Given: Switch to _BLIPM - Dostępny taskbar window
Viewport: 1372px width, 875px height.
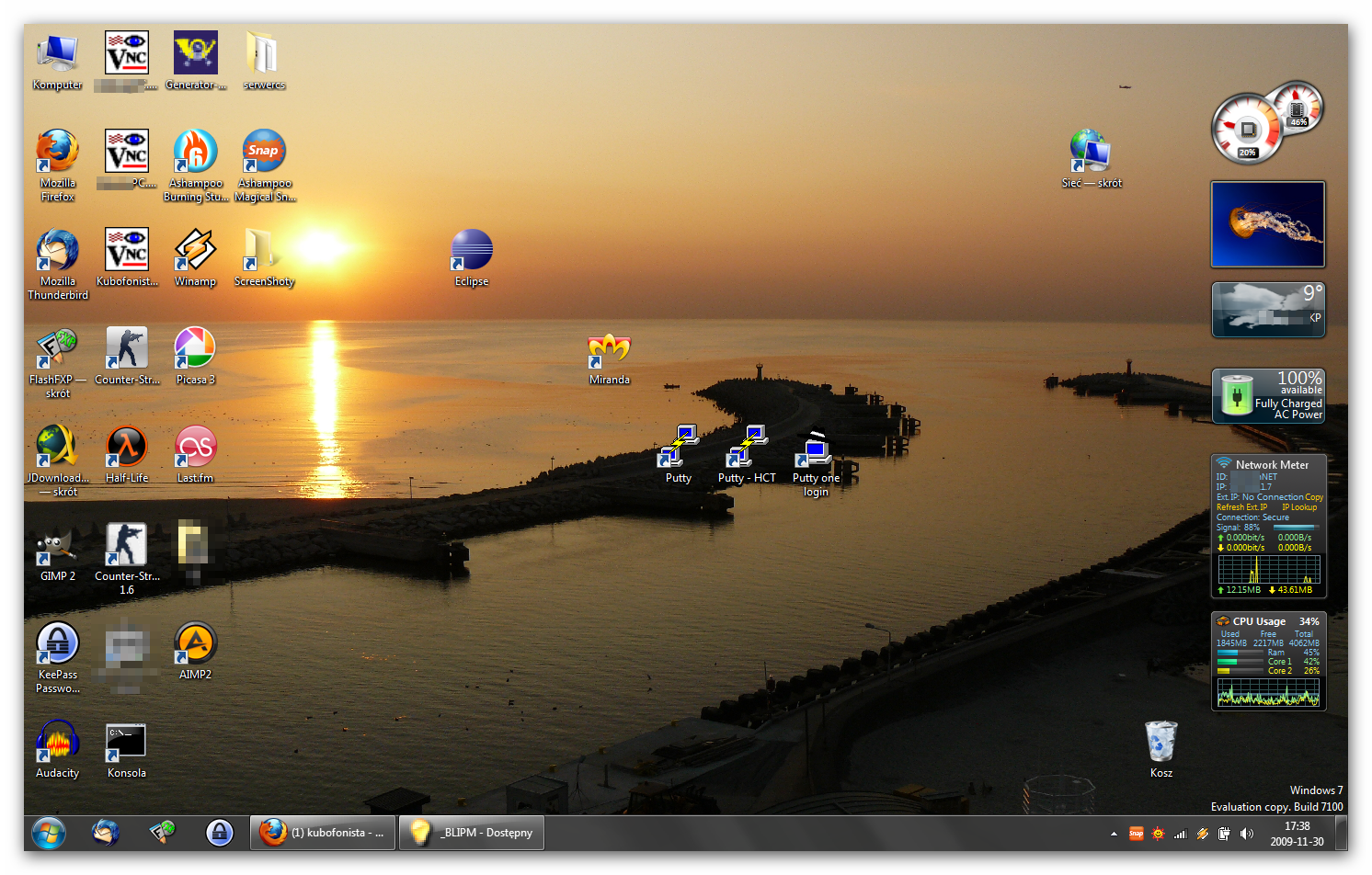Looking at the screenshot, I should pyautogui.click(x=472, y=833).
